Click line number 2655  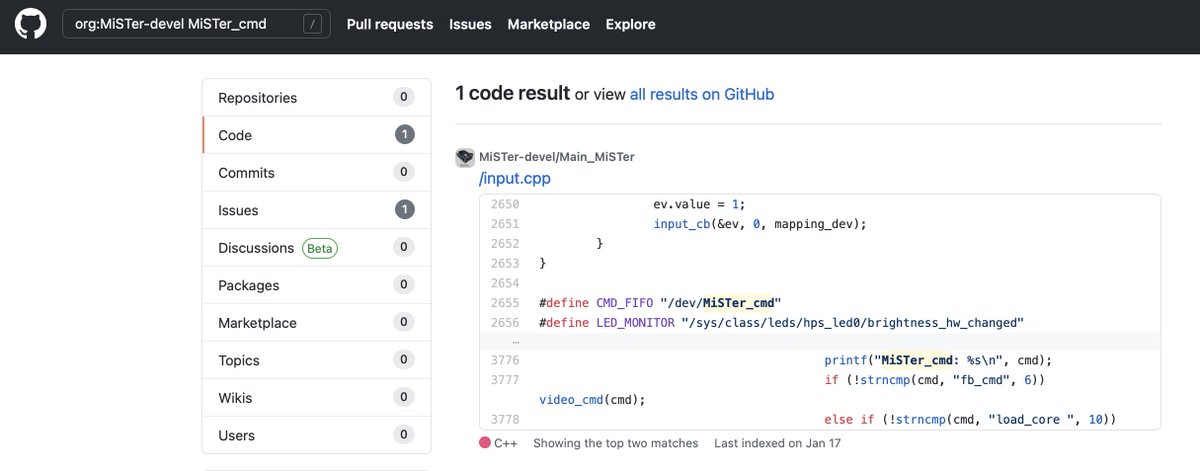click(x=505, y=302)
